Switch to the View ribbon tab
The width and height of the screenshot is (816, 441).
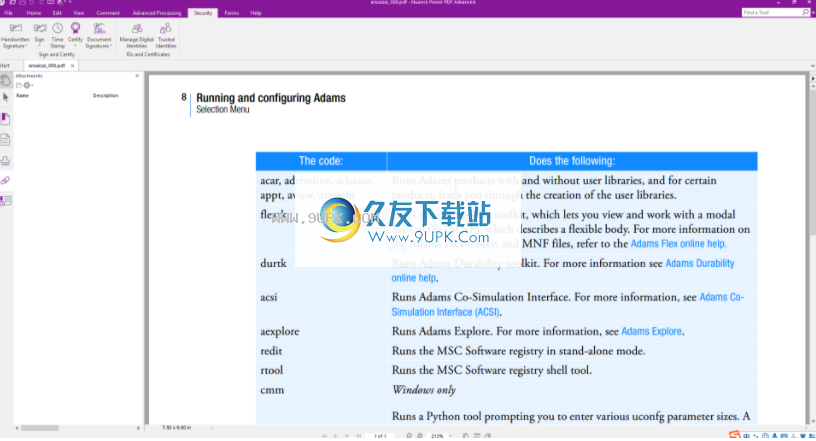coord(79,13)
